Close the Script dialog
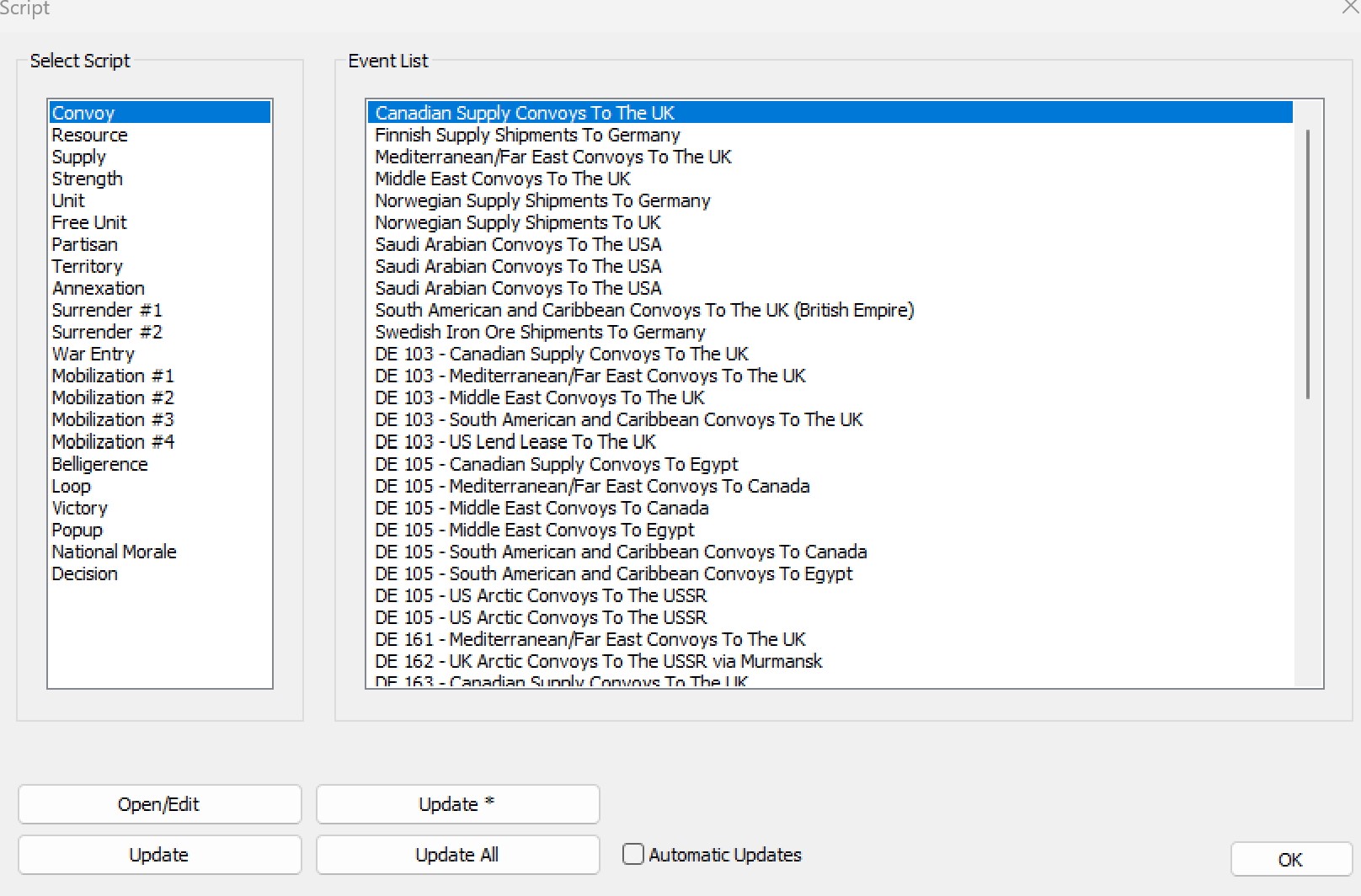Screen dimensions: 1361x896 pyautogui.click(x=1348, y=9)
